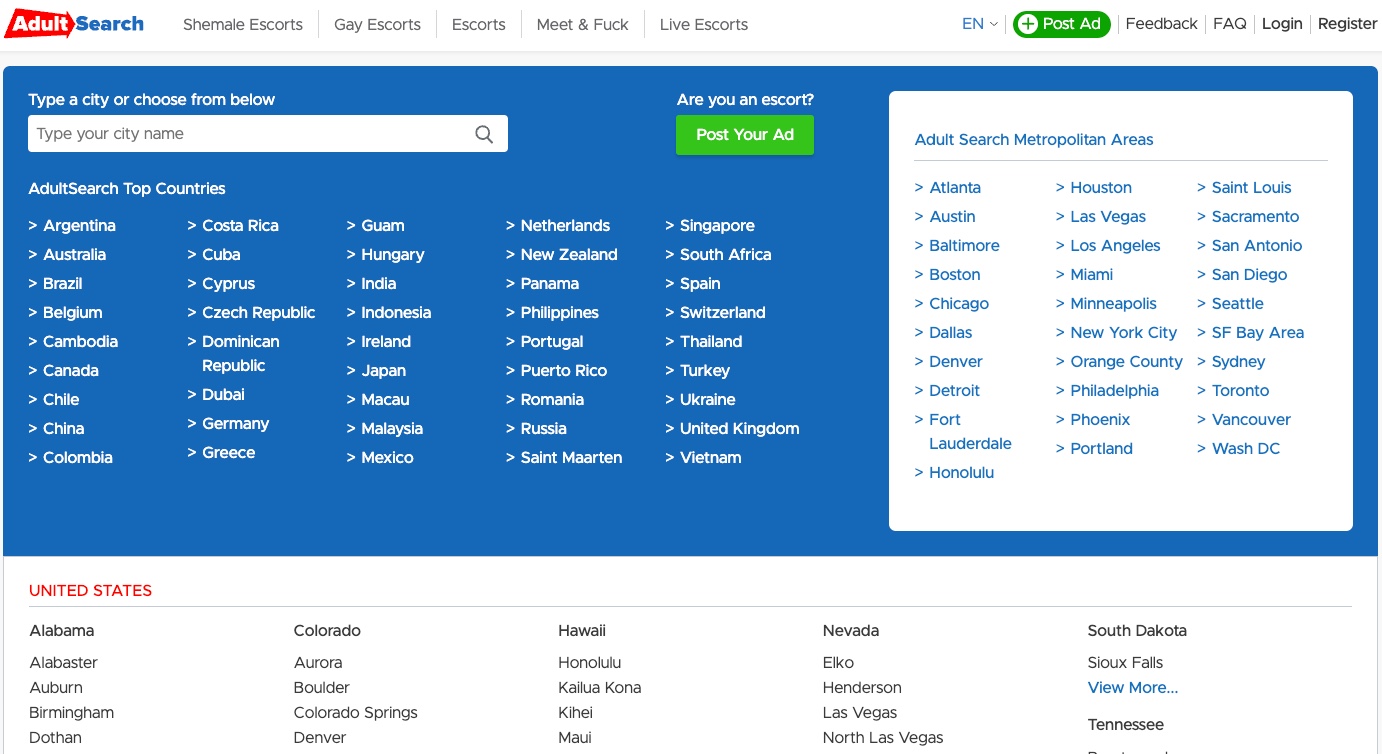This screenshot has width=1382, height=754.
Task: Open the EN language dropdown
Action: pos(980,24)
